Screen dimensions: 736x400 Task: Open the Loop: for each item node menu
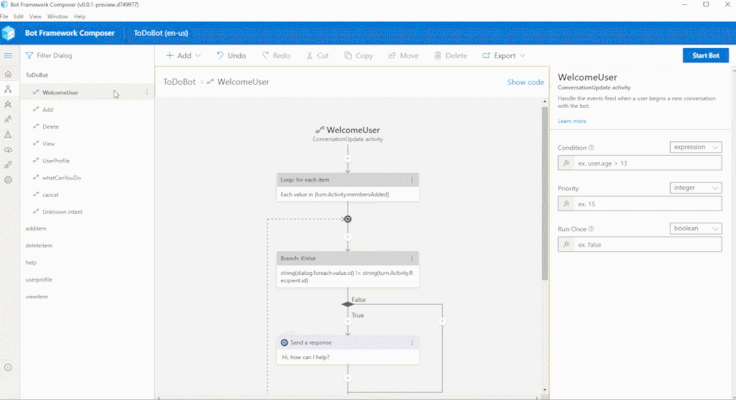click(x=412, y=180)
